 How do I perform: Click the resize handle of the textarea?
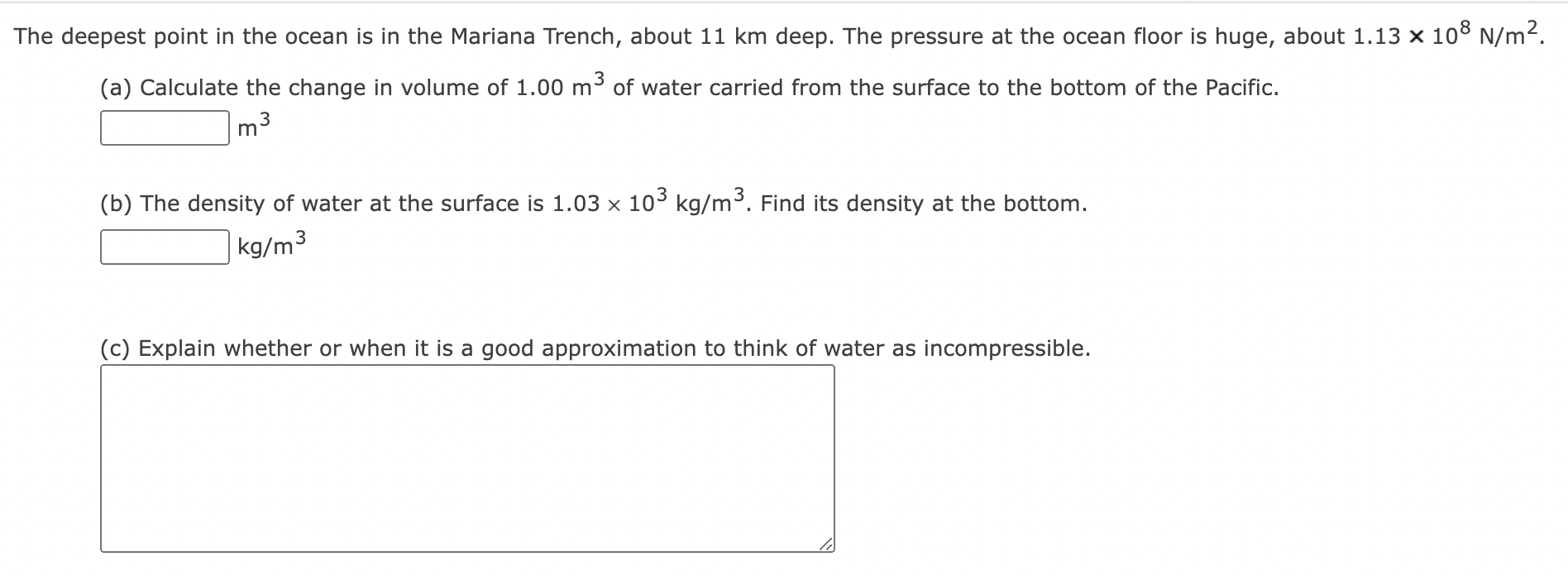(826, 545)
